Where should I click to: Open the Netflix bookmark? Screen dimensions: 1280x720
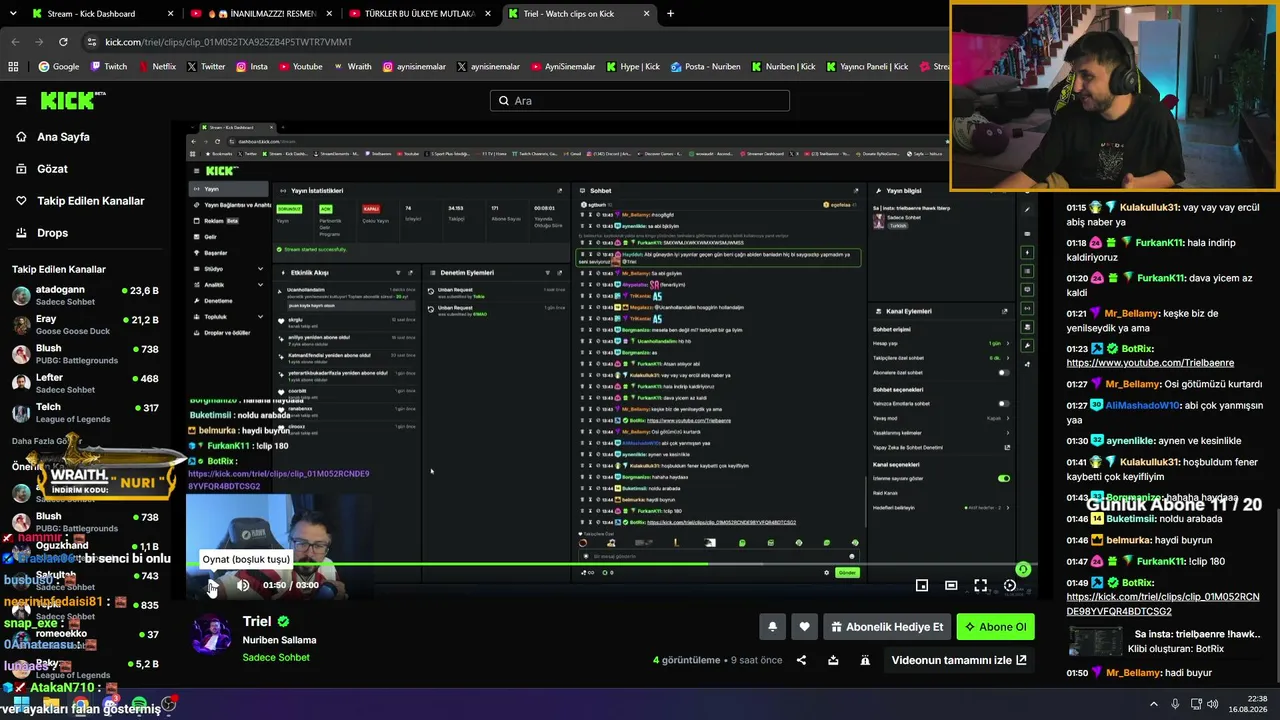click(x=156, y=67)
